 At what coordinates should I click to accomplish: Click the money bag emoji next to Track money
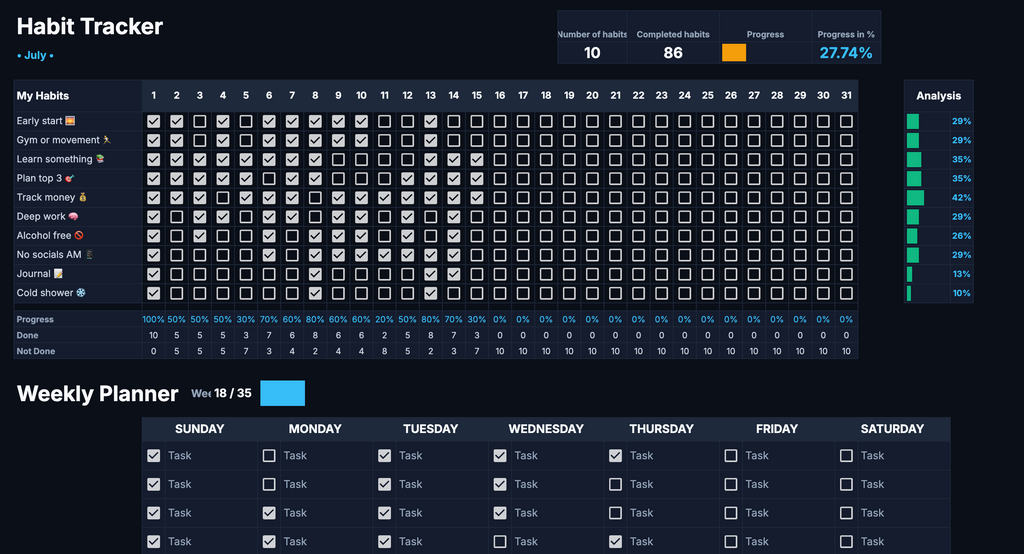click(82, 197)
